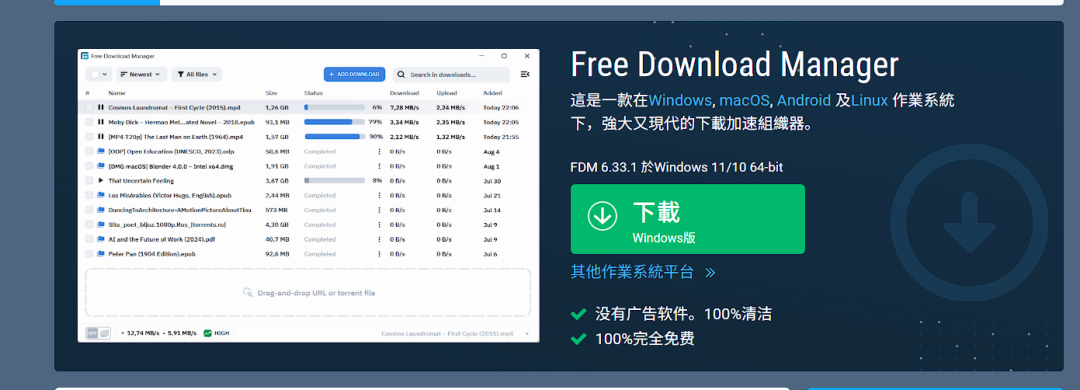The width and height of the screenshot is (1080, 390).
Task: Open the Newest sort dropdown
Action: 141,74
